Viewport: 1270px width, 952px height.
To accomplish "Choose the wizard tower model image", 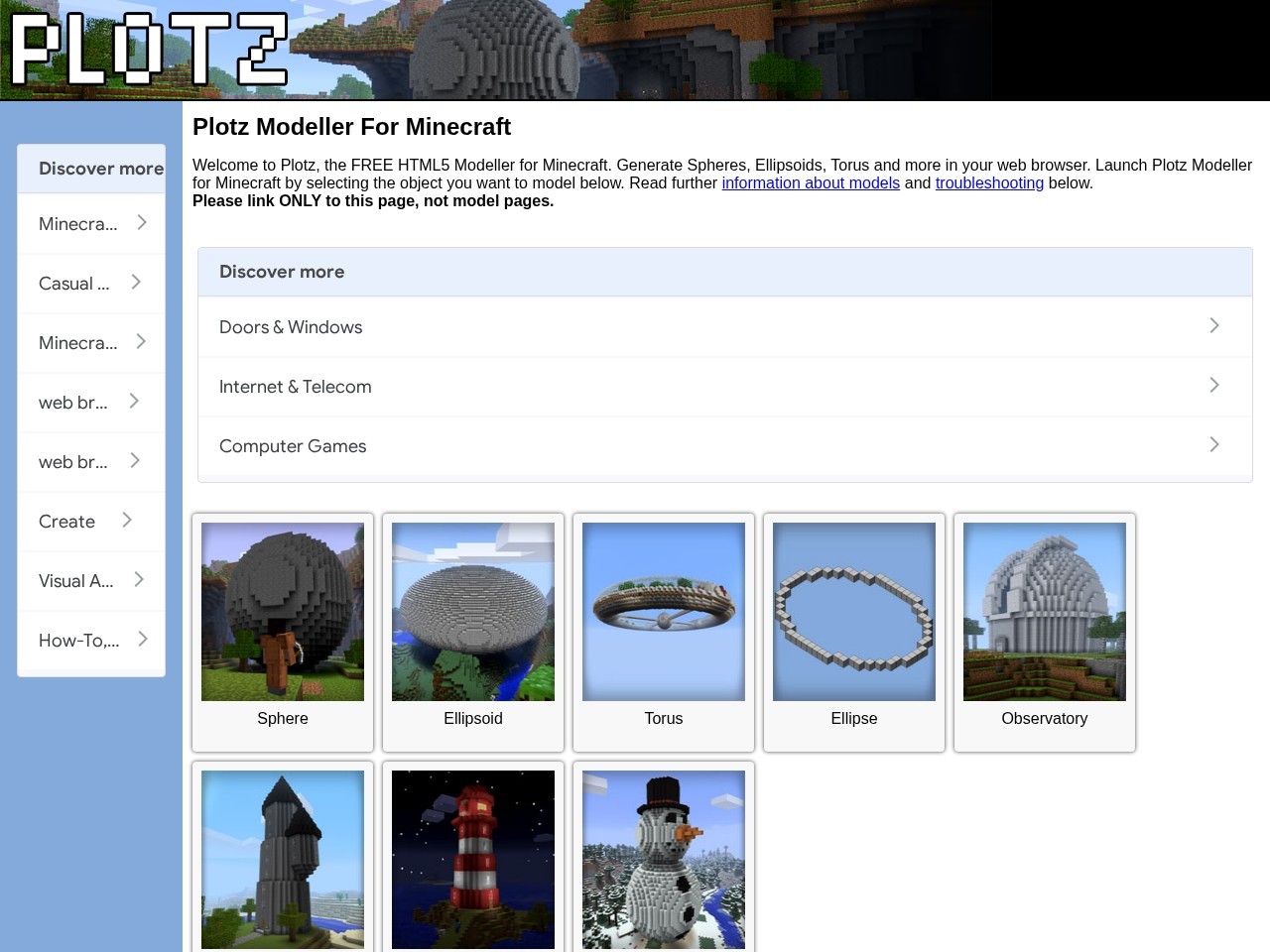I will click(x=283, y=860).
